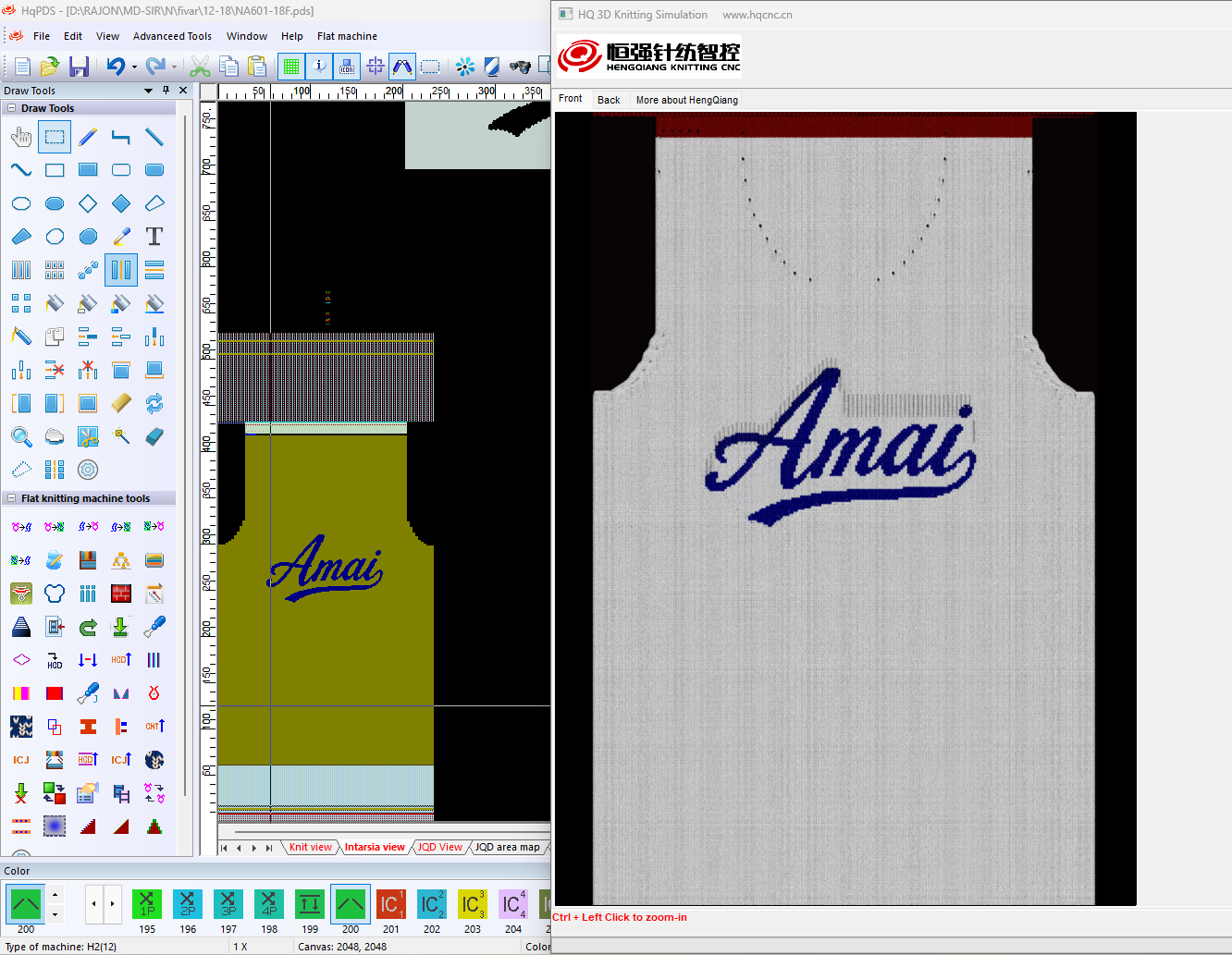Open More about HengQiang link

686,100
